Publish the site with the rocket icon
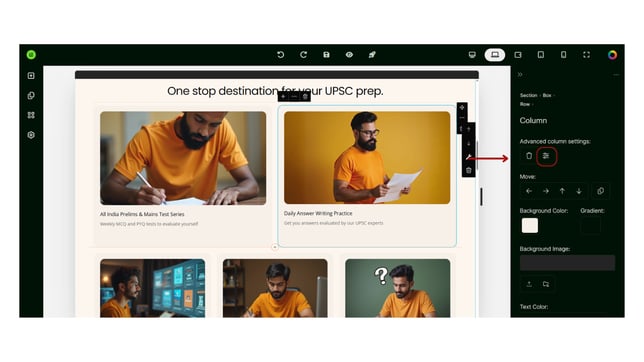This screenshot has height=362, width=644. (x=372, y=55)
